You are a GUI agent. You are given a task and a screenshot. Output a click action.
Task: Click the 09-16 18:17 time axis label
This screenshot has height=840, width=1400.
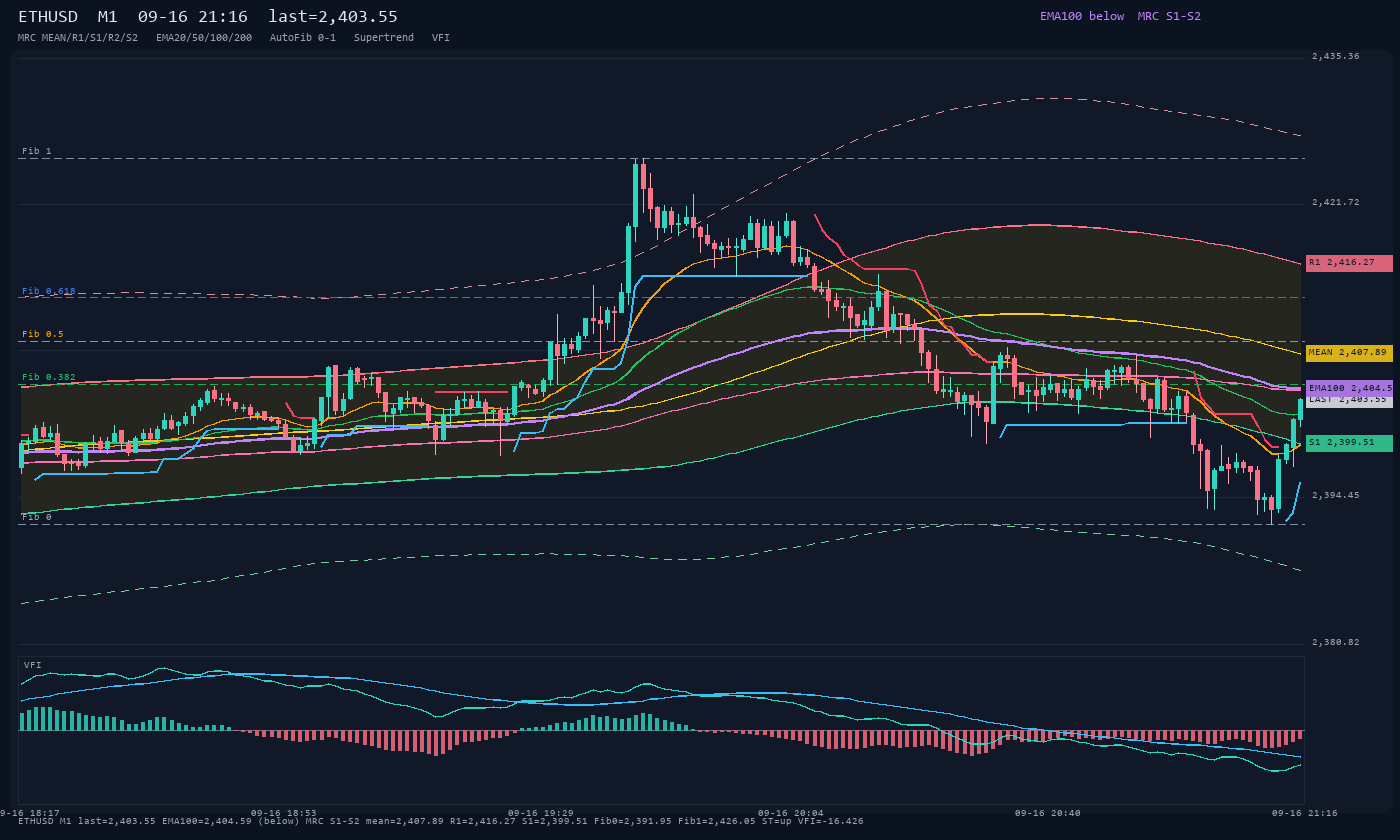[27, 813]
